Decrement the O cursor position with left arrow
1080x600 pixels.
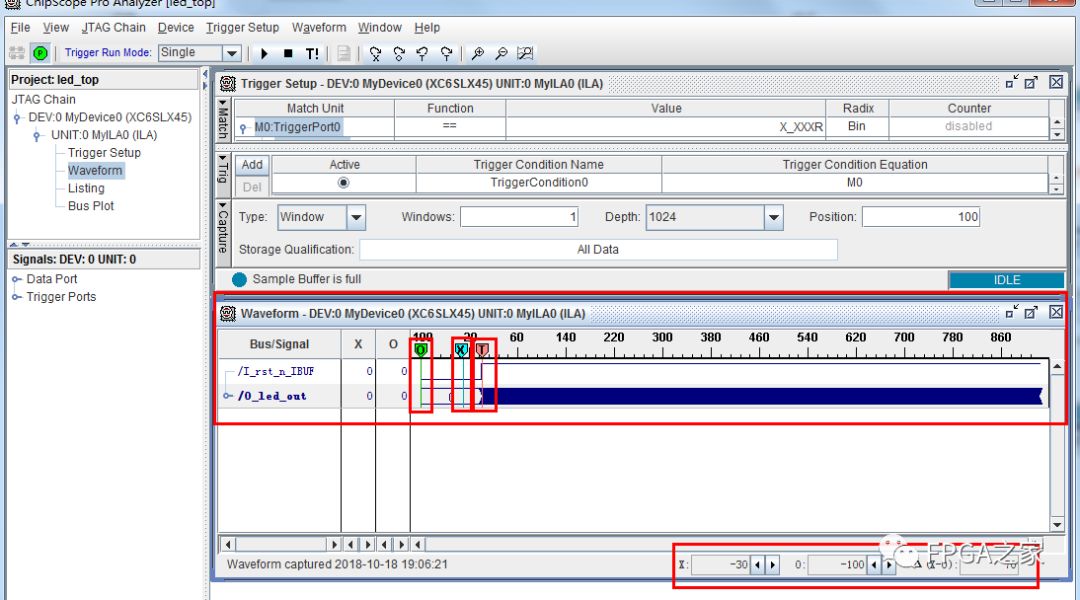pos(874,565)
